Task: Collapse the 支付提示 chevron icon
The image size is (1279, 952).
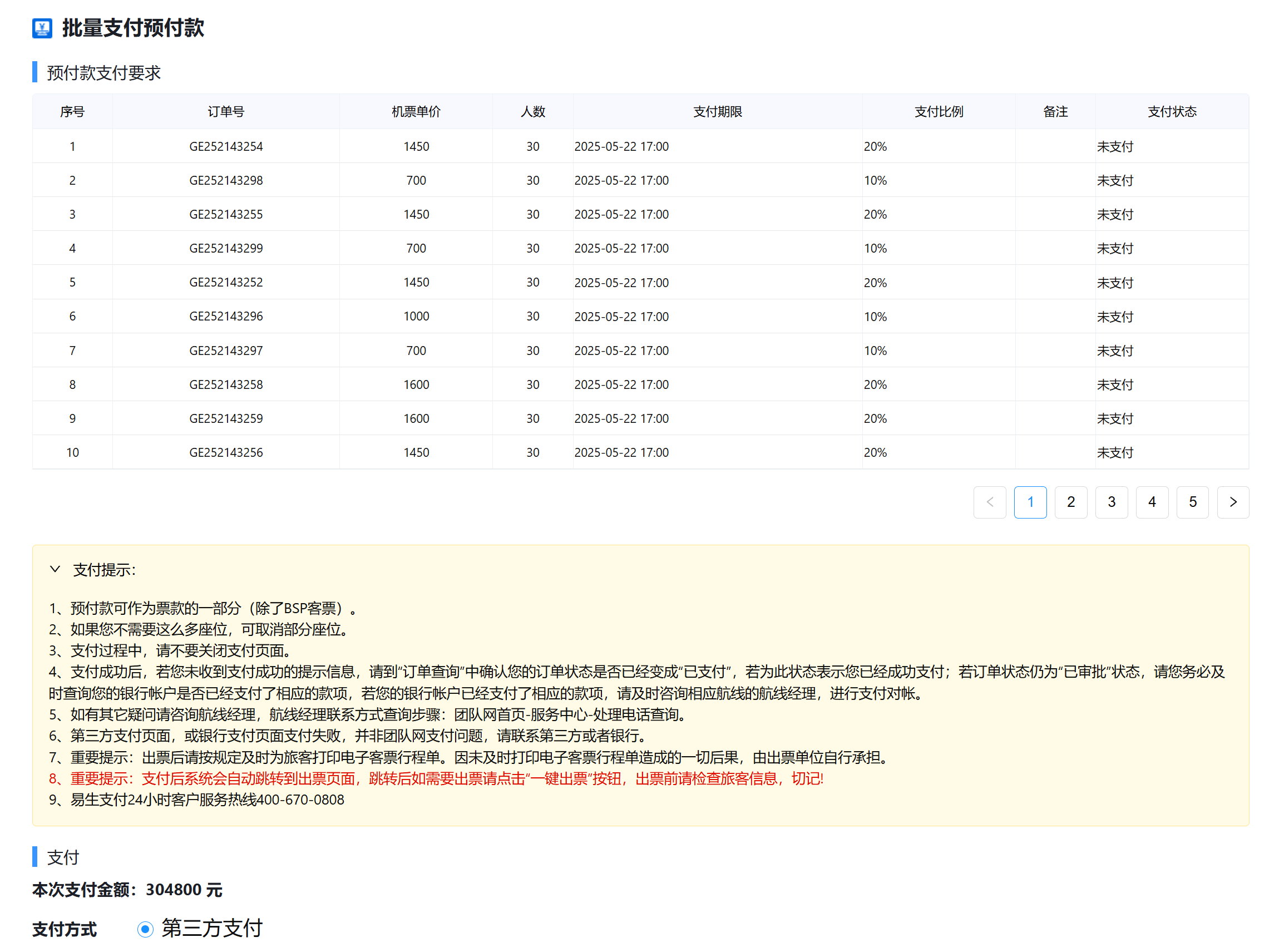Action: pos(55,569)
